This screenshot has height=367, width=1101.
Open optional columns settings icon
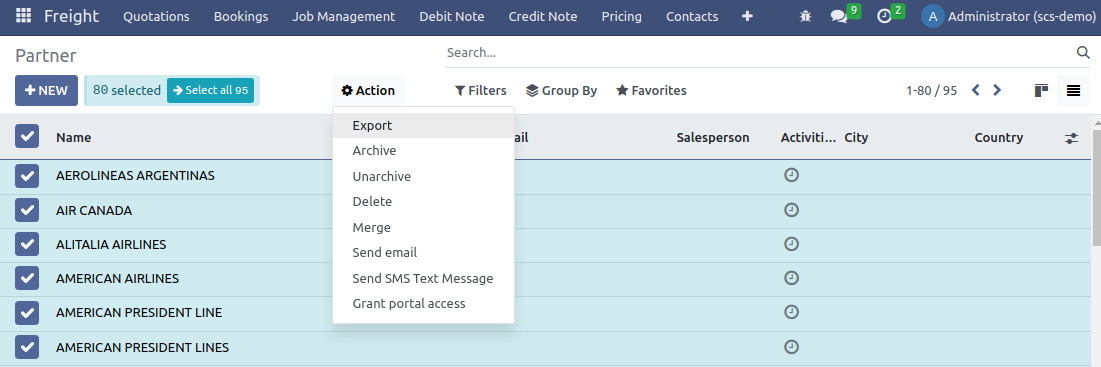click(x=1071, y=138)
